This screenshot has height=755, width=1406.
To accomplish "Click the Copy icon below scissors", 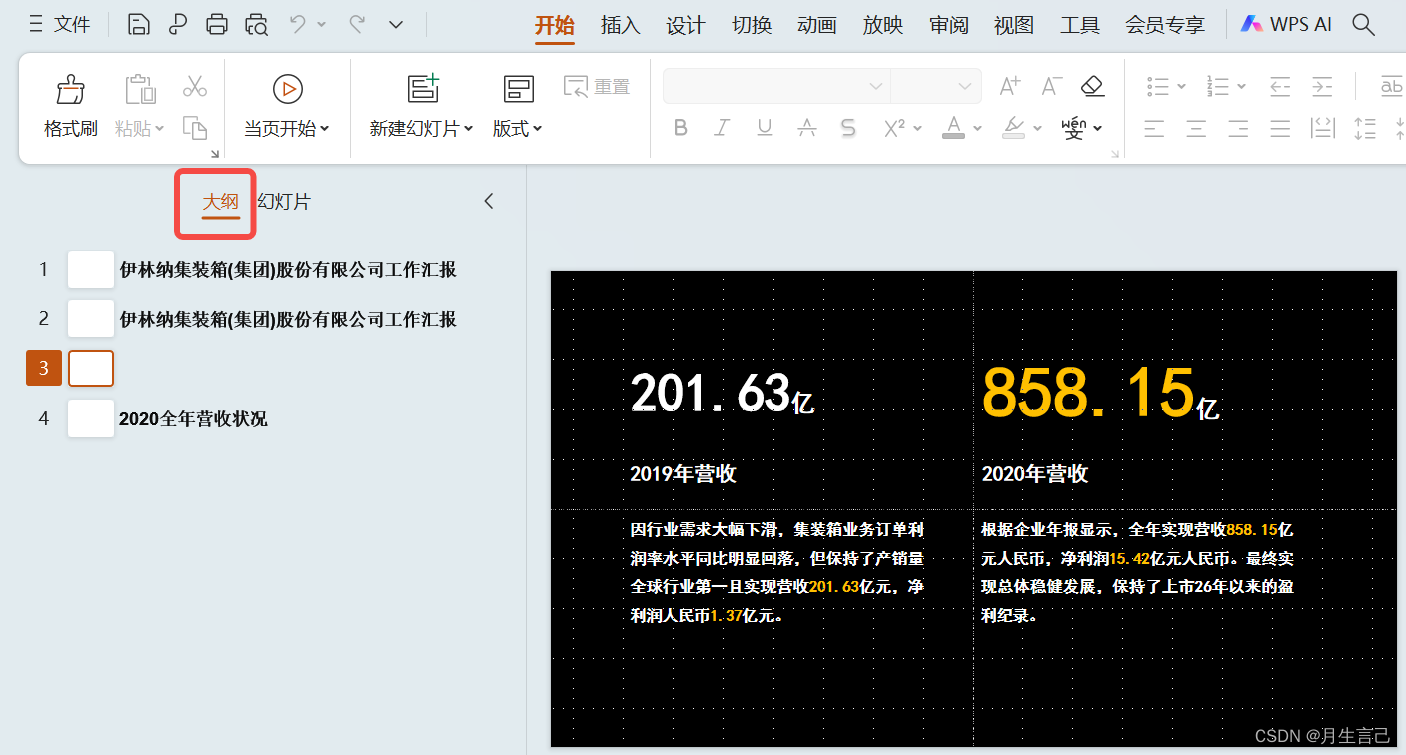I will point(194,128).
